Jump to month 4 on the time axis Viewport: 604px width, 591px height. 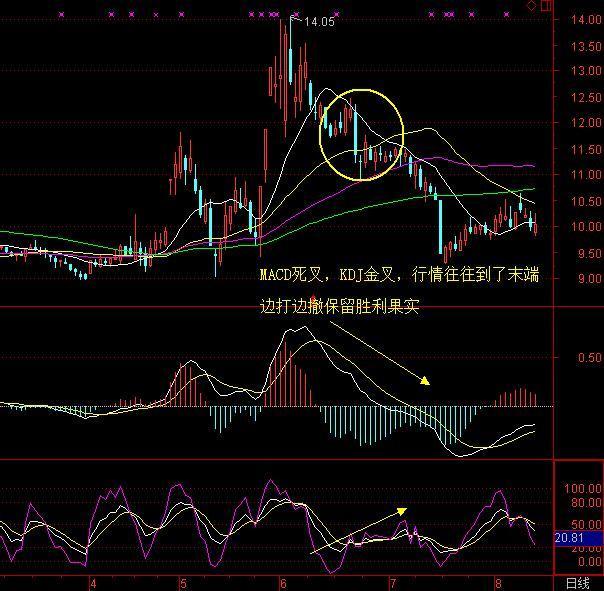point(92,582)
